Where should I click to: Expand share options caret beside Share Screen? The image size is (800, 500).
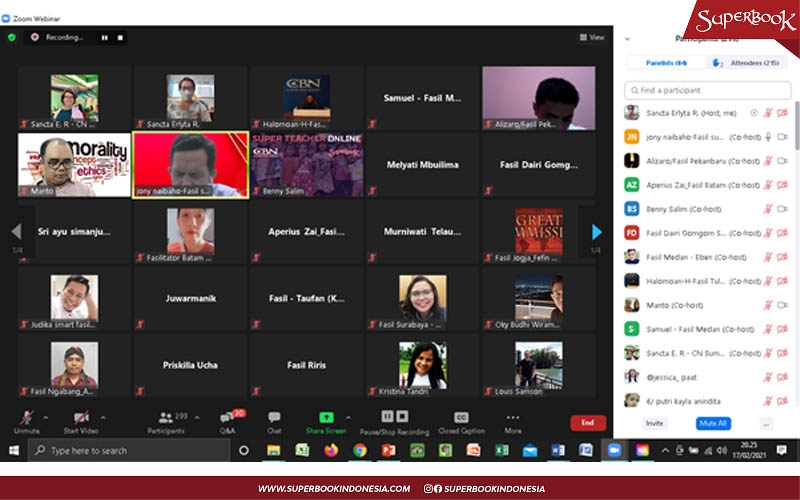coord(348,417)
